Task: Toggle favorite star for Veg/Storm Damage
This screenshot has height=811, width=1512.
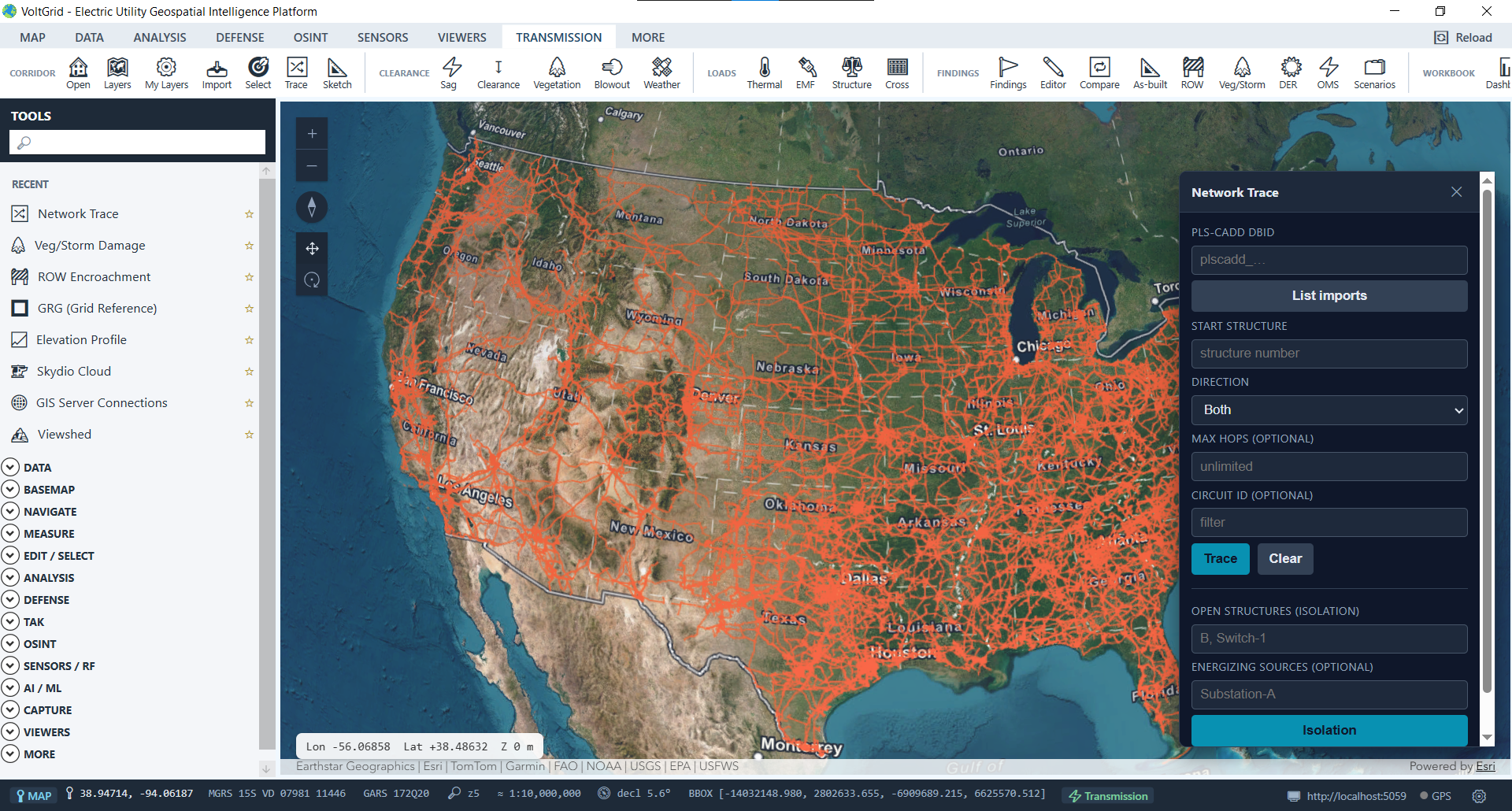Action: point(249,246)
